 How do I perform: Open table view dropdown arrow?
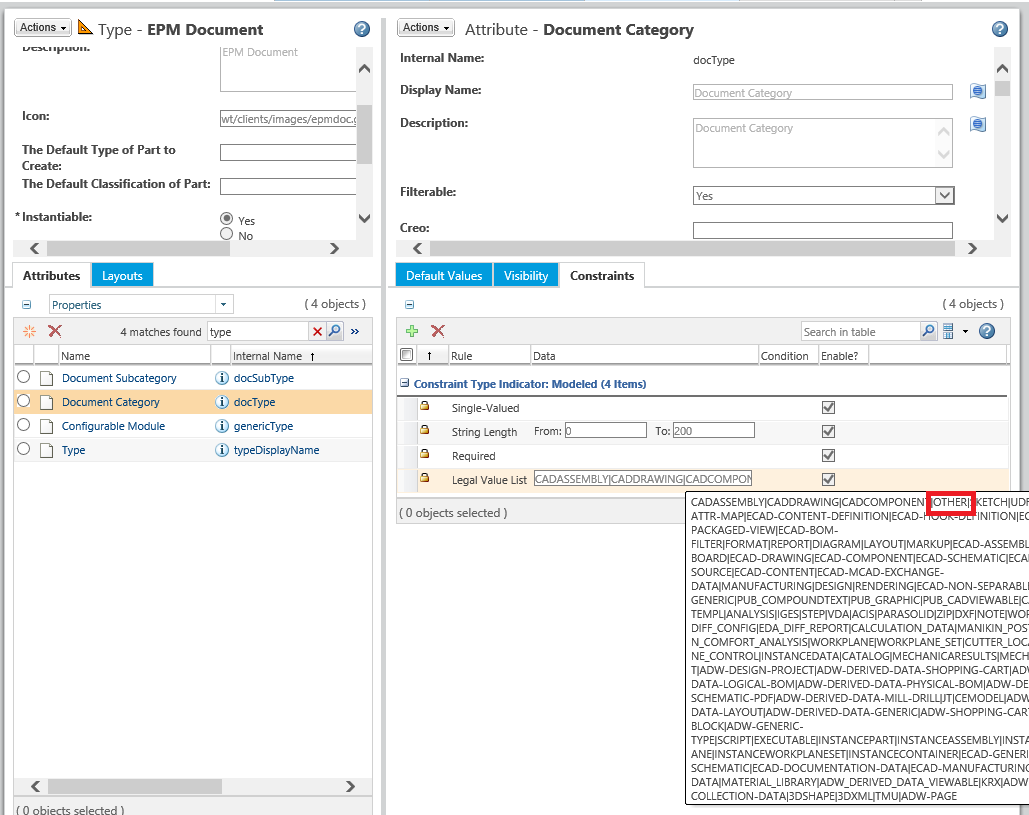[965, 331]
